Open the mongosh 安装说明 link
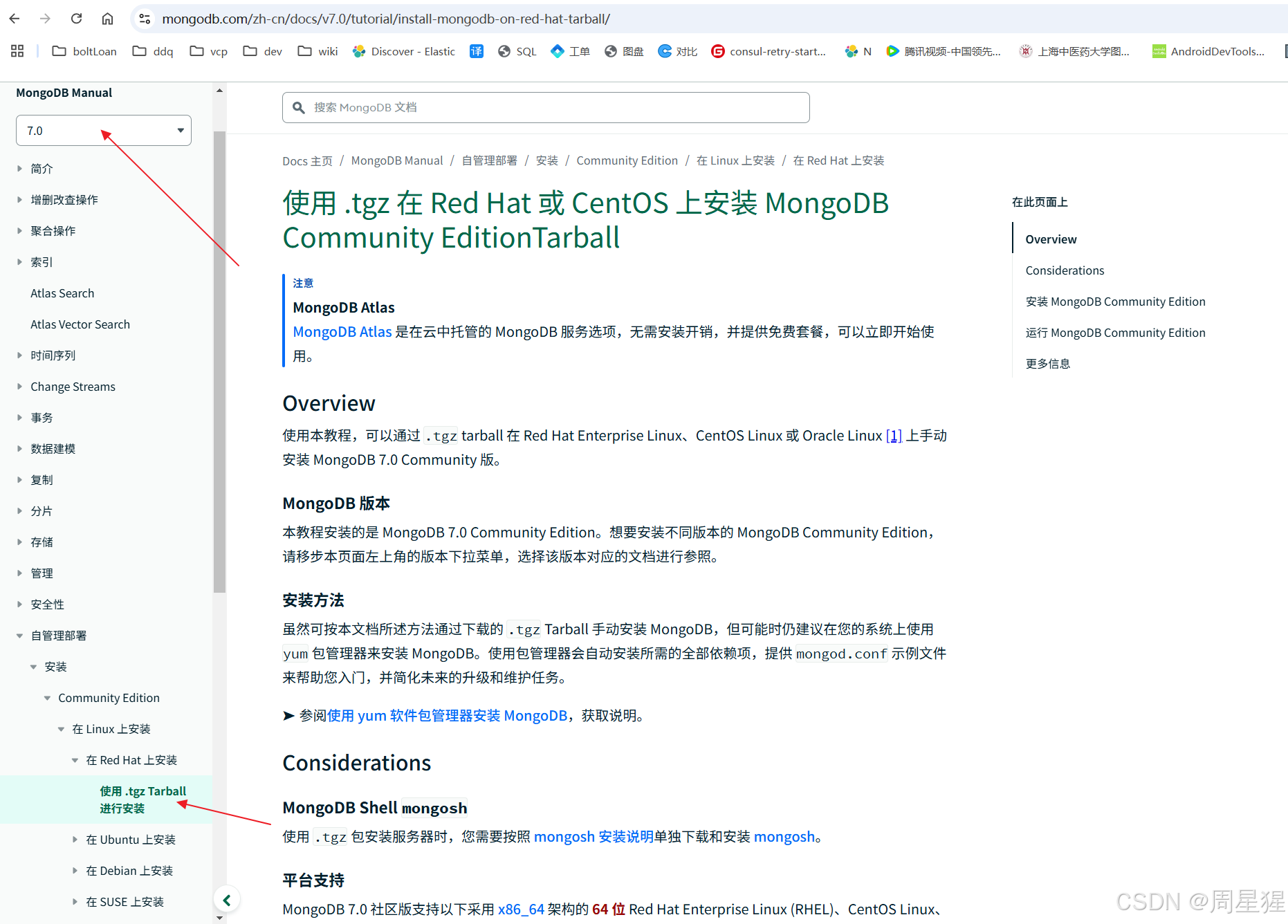Screen dimensions: 1288x924 (x=594, y=837)
